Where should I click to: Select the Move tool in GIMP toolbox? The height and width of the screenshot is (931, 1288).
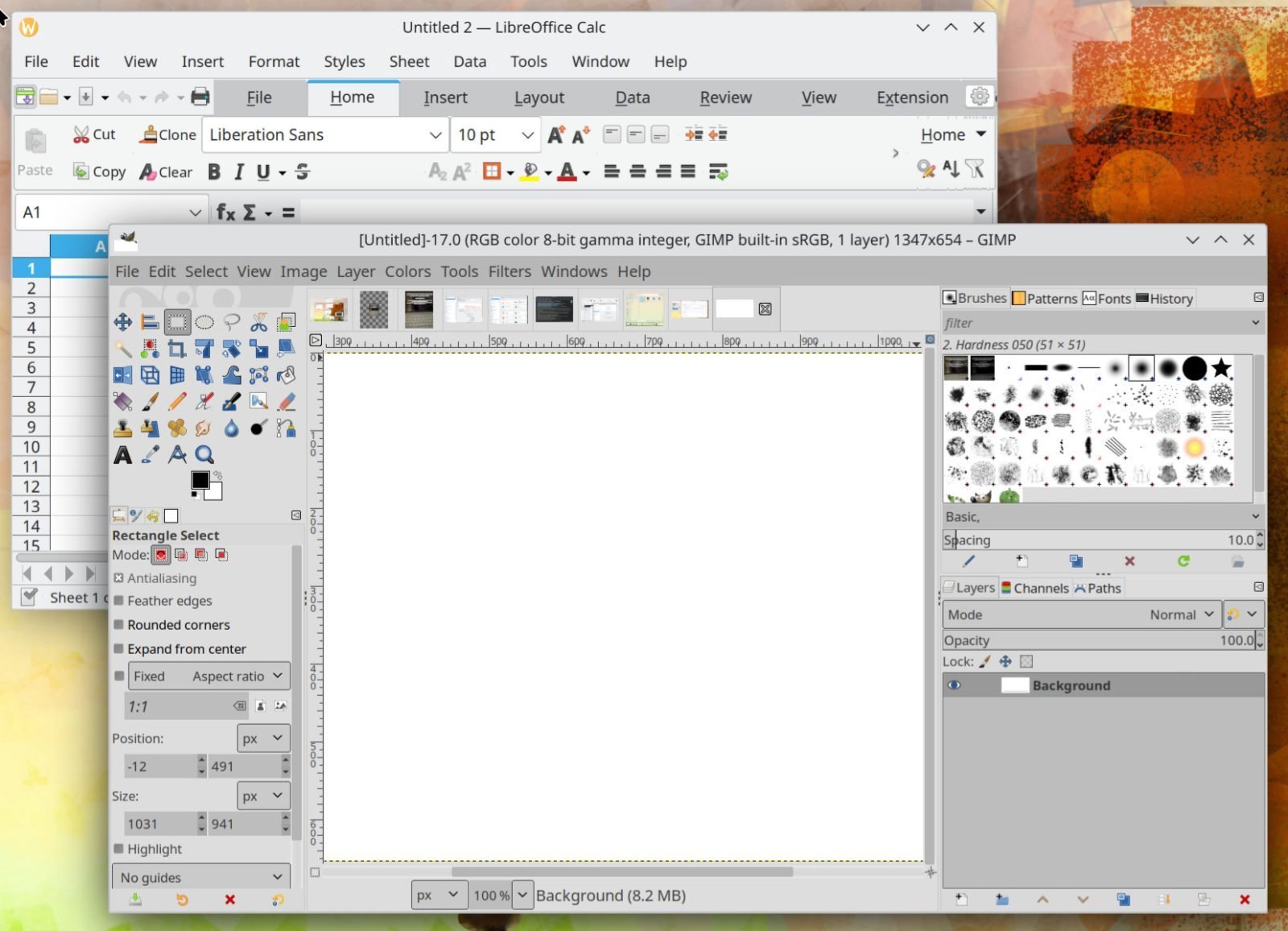click(x=123, y=321)
